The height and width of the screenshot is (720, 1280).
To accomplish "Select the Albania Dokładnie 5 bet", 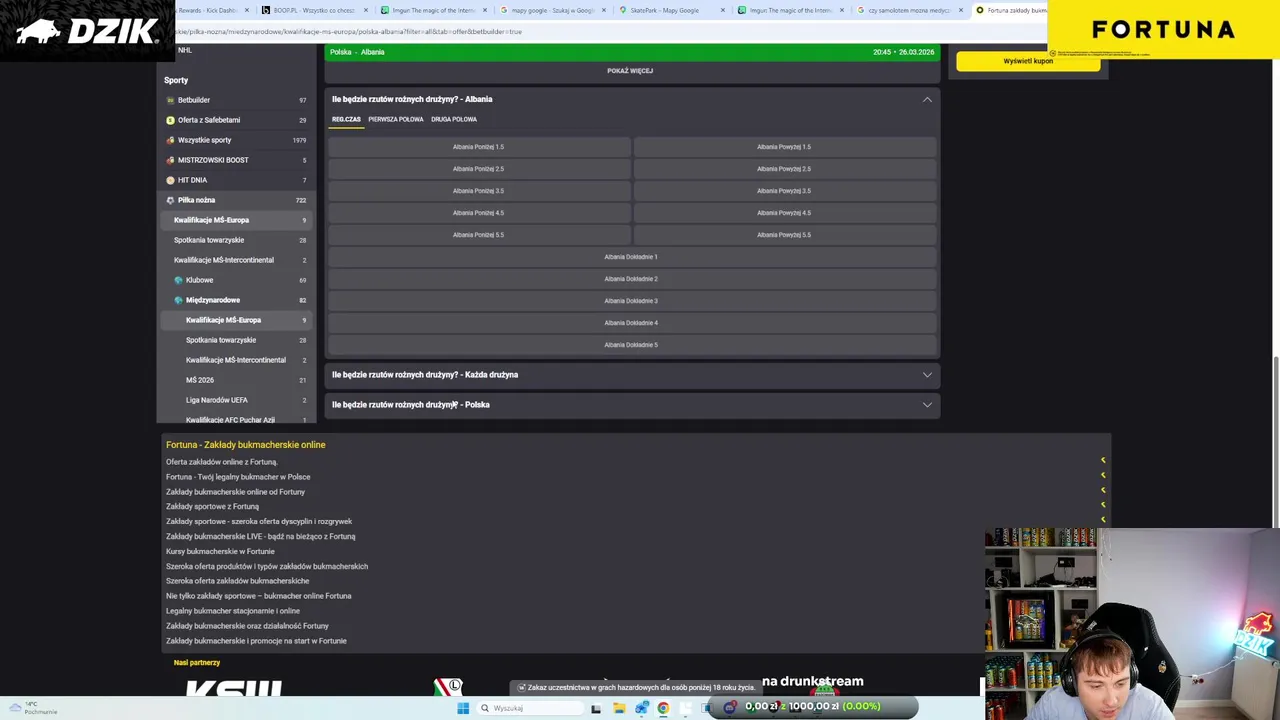I will point(631,345).
